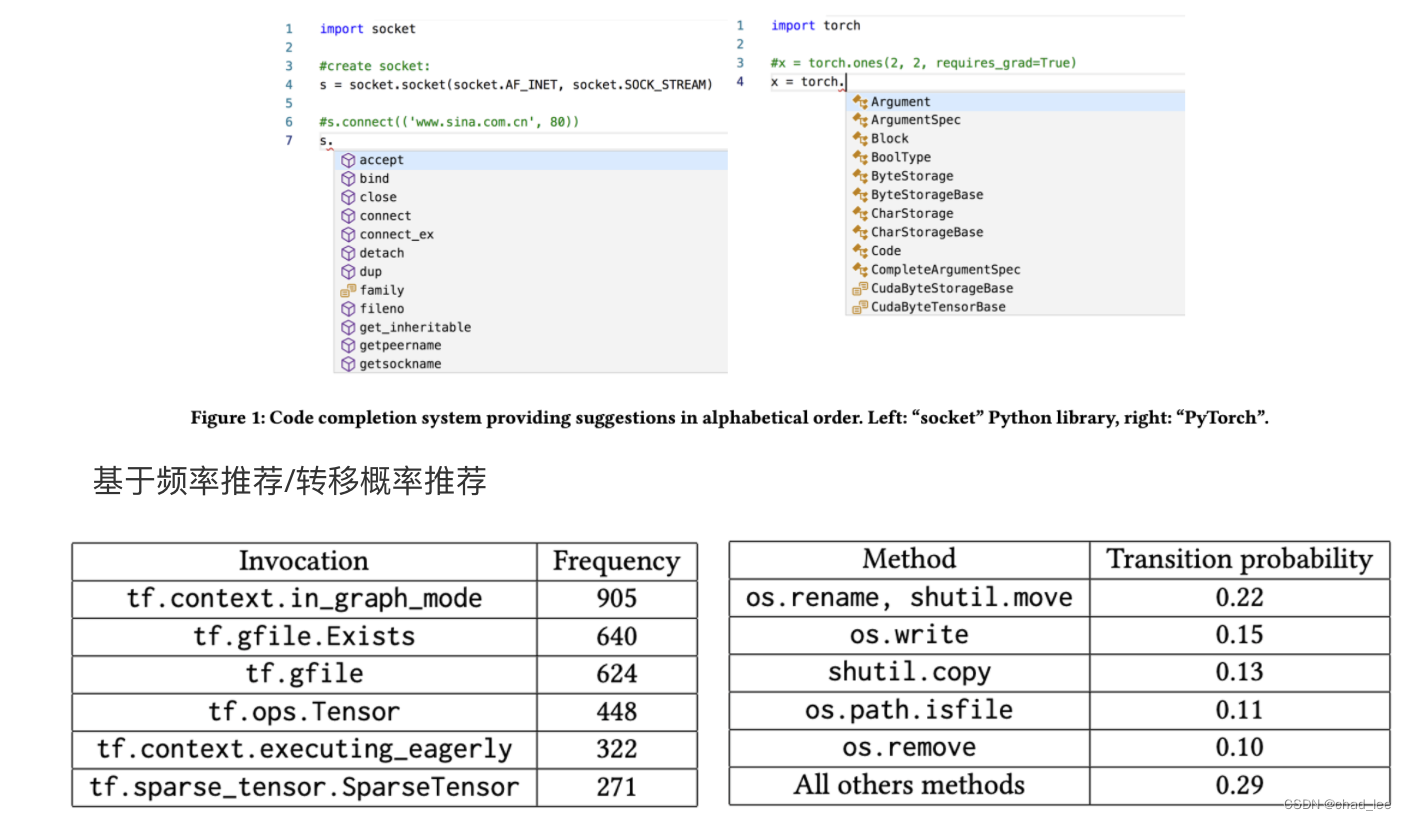Click the class icon next to CharStorageBase
Image resolution: width=1406 pixels, height=820 pixels.
pyautogui.click(x=860, y=232)
